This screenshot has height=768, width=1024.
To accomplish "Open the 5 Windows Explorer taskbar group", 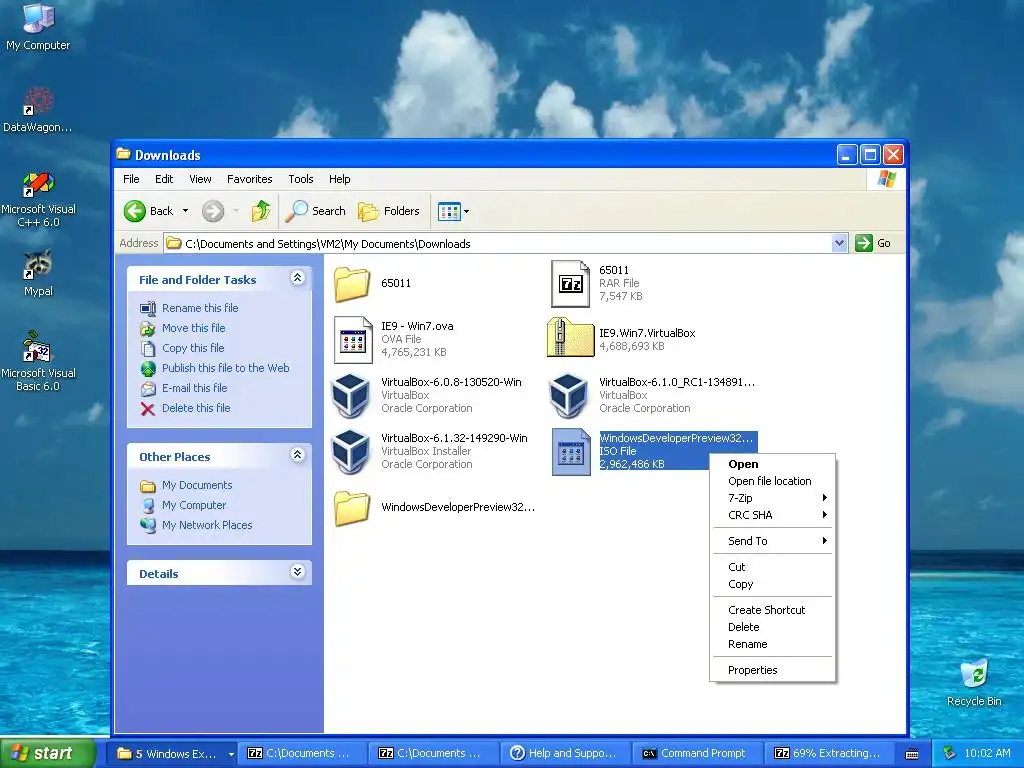I will click(172, 754).
